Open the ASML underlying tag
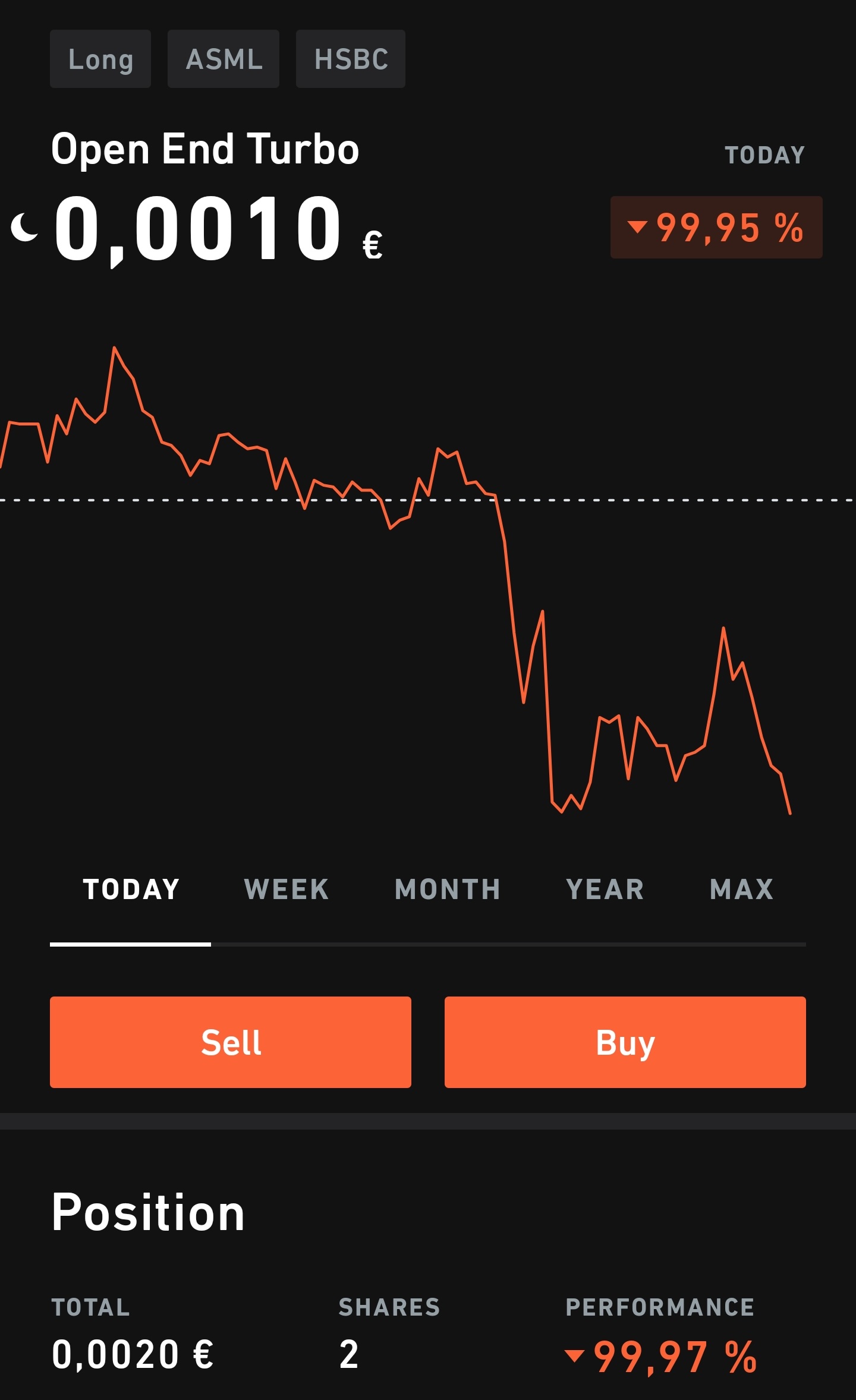 coord(224,59)
